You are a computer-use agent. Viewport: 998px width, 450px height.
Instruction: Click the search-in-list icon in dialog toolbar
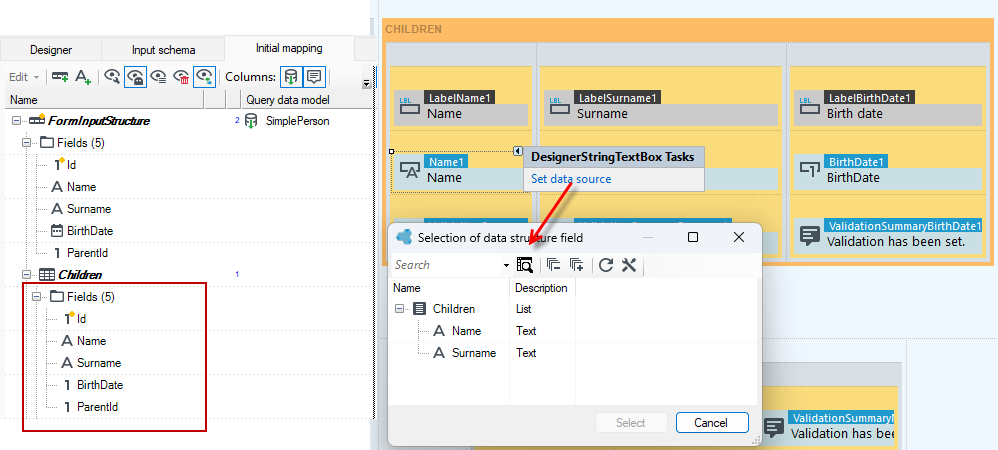[524, 265]
